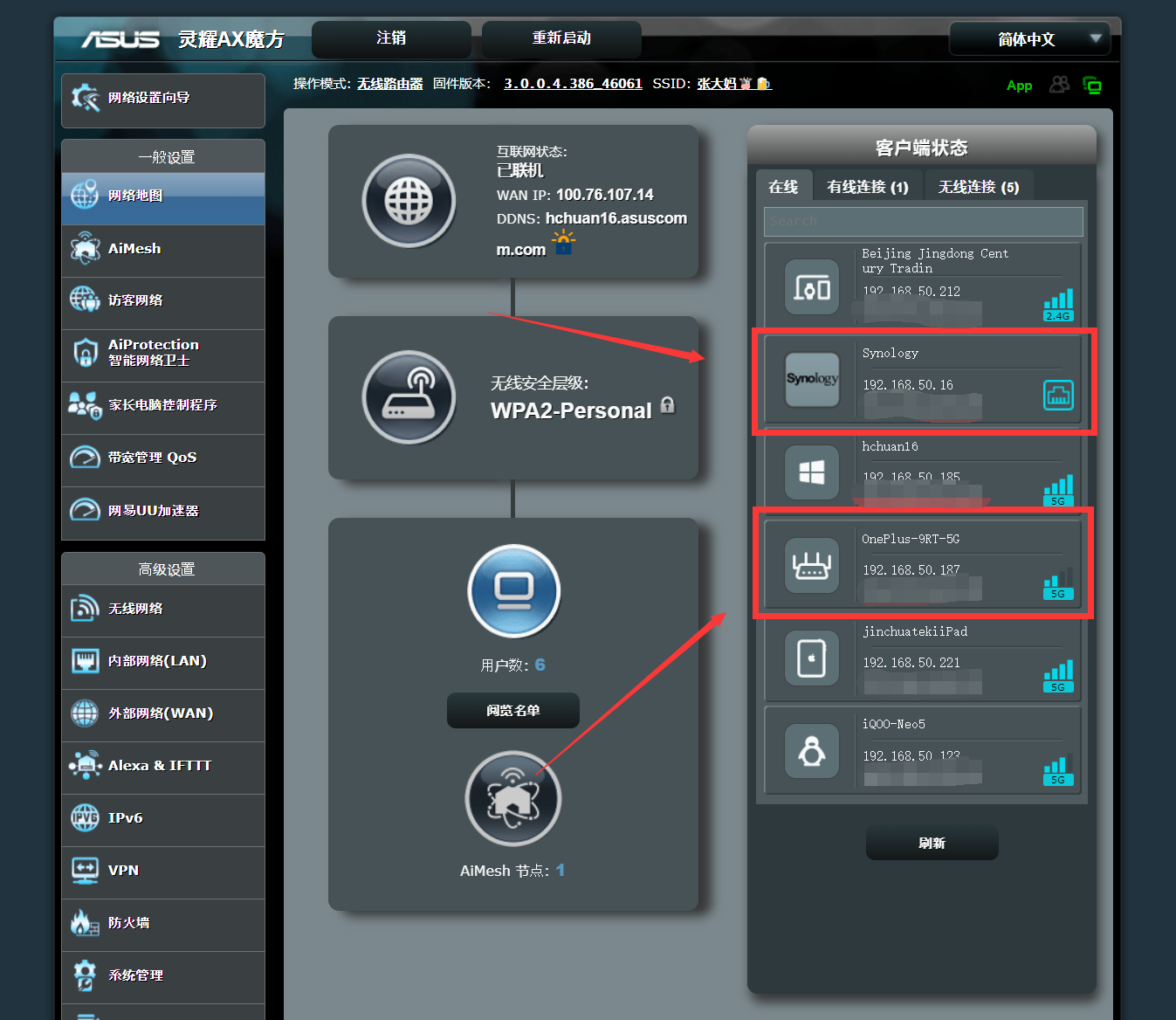Click the SSID 张大妈 link
The height and width of the screenshot is (1020, 1176).
tap(734, 84)
